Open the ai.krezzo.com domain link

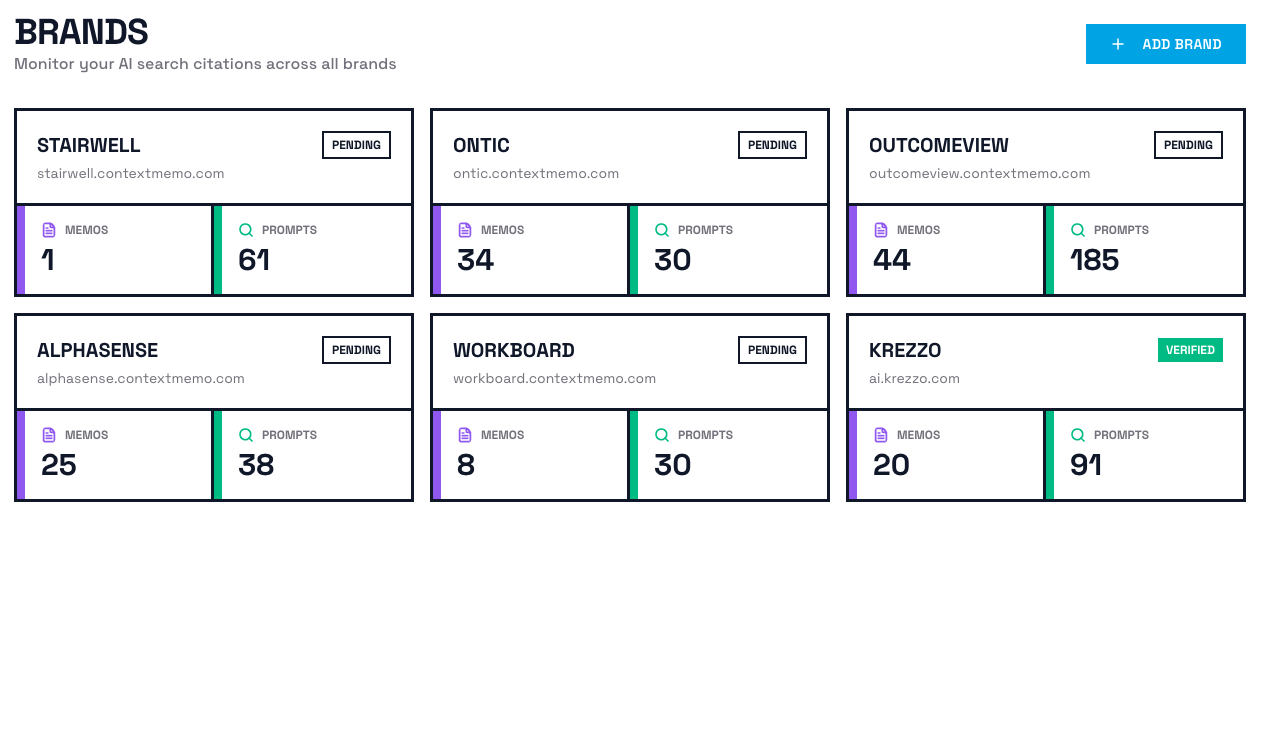[914, 378]
